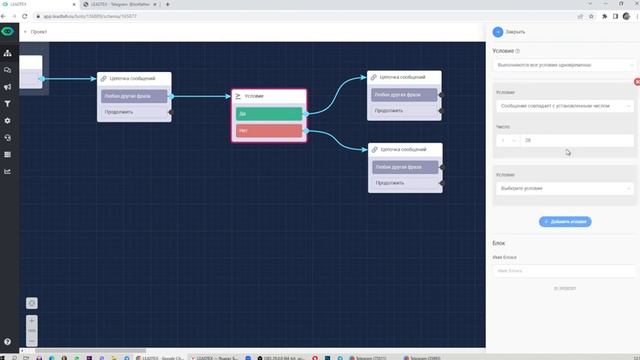Open the help question mark icon
The width and height of the screenshot is (640, 360).
tap(7, 342)
